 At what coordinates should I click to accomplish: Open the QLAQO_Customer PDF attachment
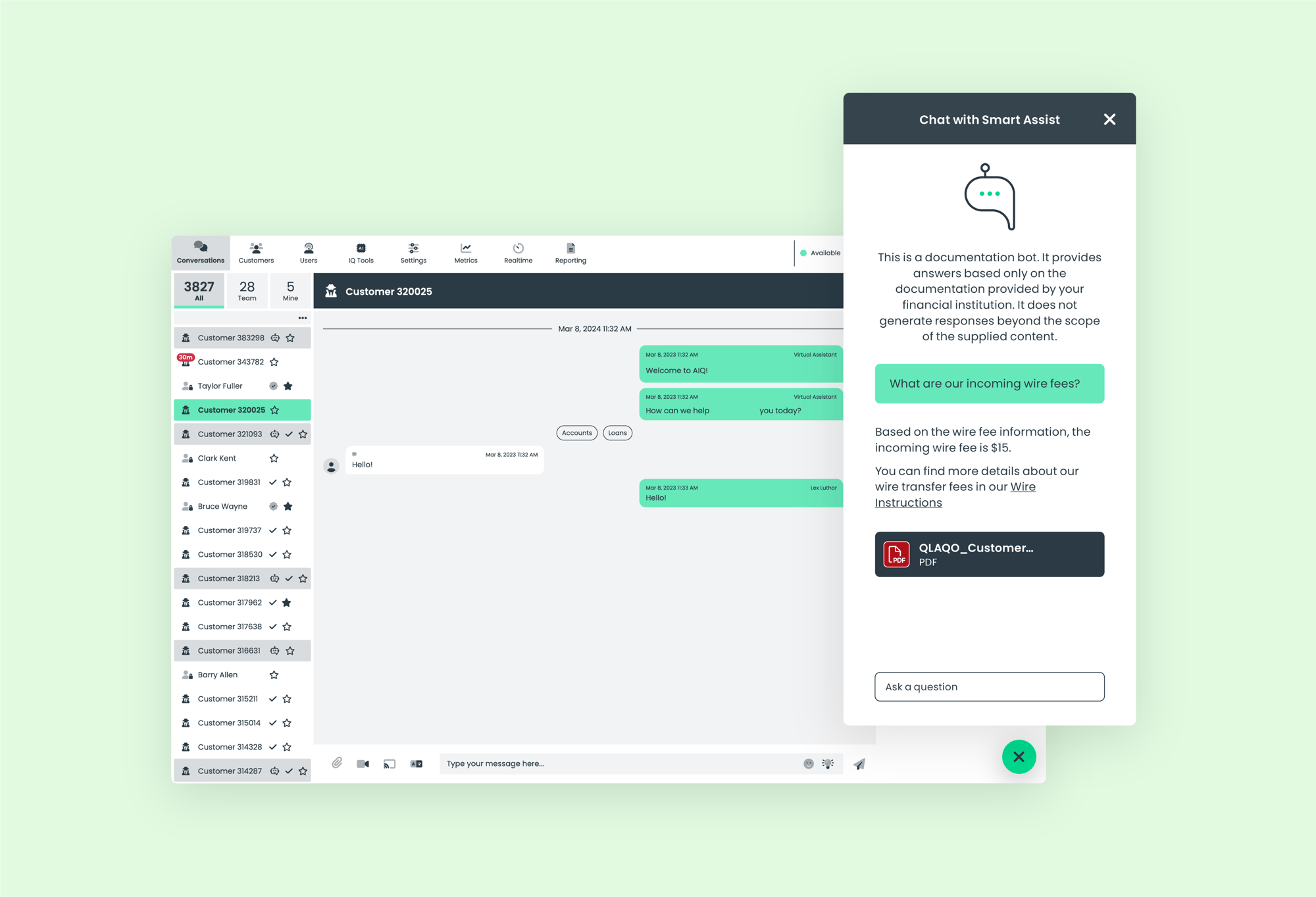pos(989,554)
